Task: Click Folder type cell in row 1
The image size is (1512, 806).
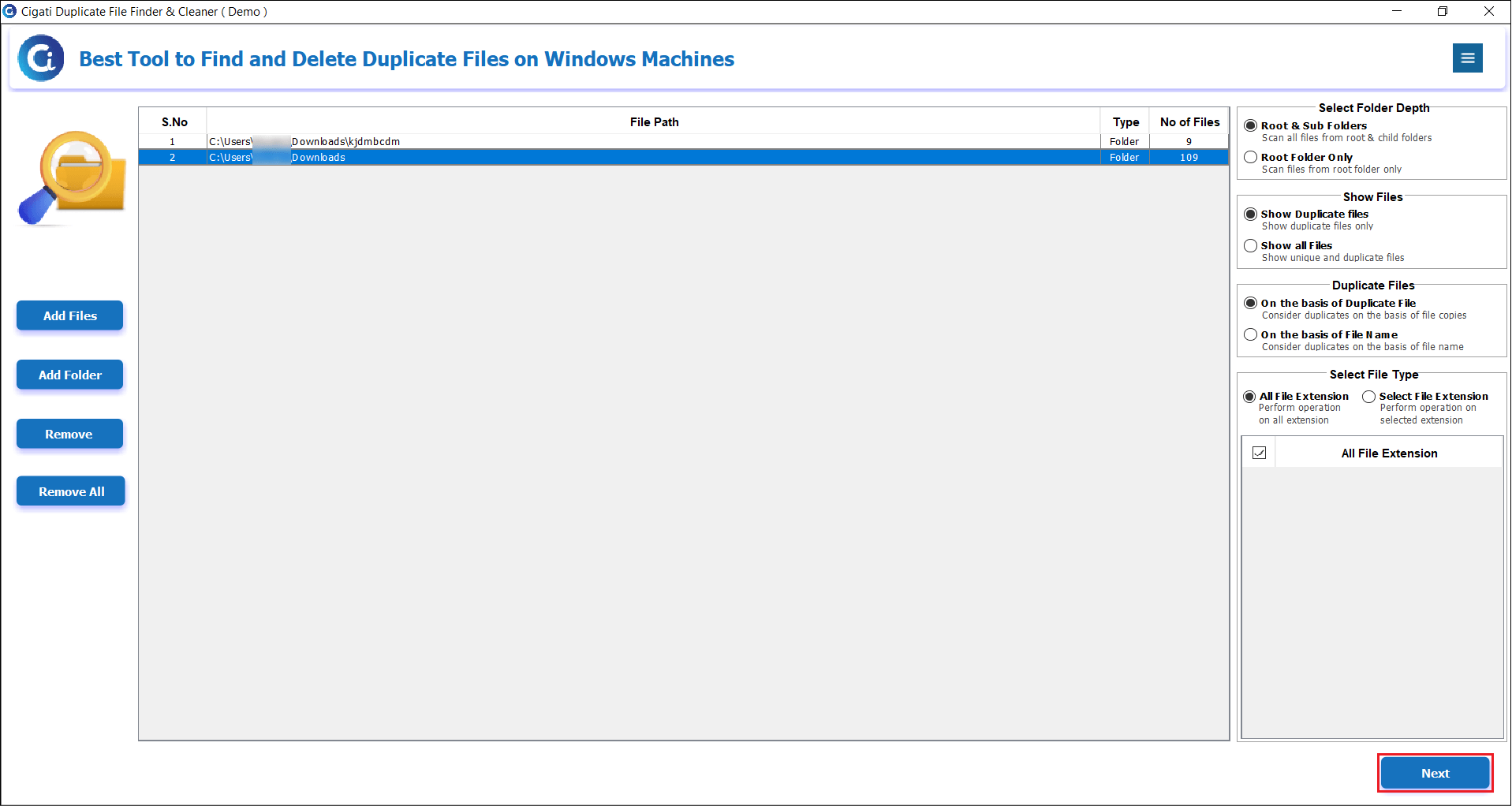Action: [x=1125, y=141]
